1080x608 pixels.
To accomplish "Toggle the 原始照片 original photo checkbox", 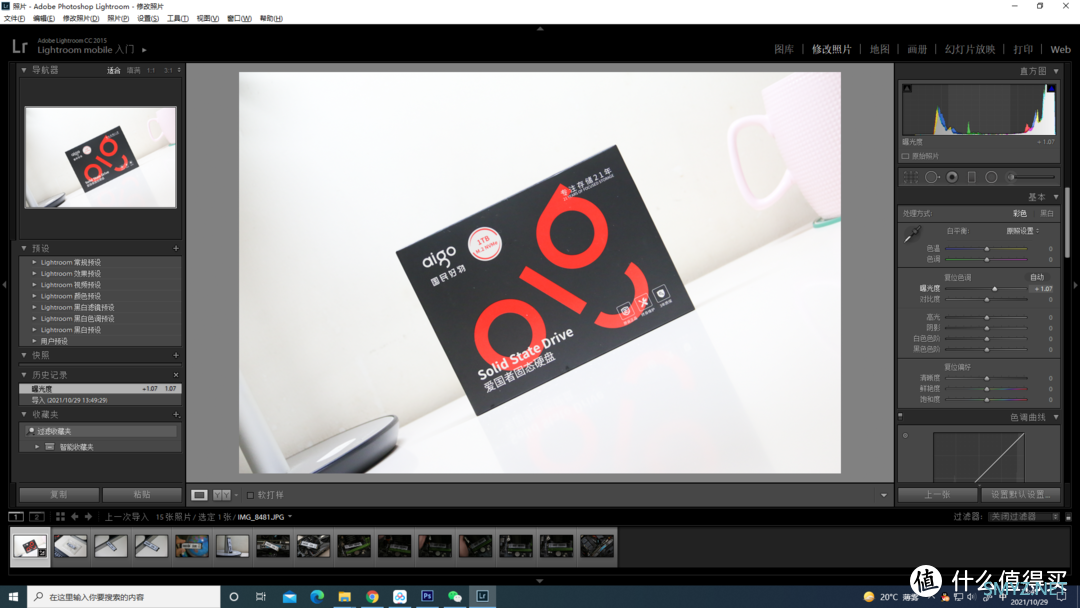I will (x=905, y=156).
